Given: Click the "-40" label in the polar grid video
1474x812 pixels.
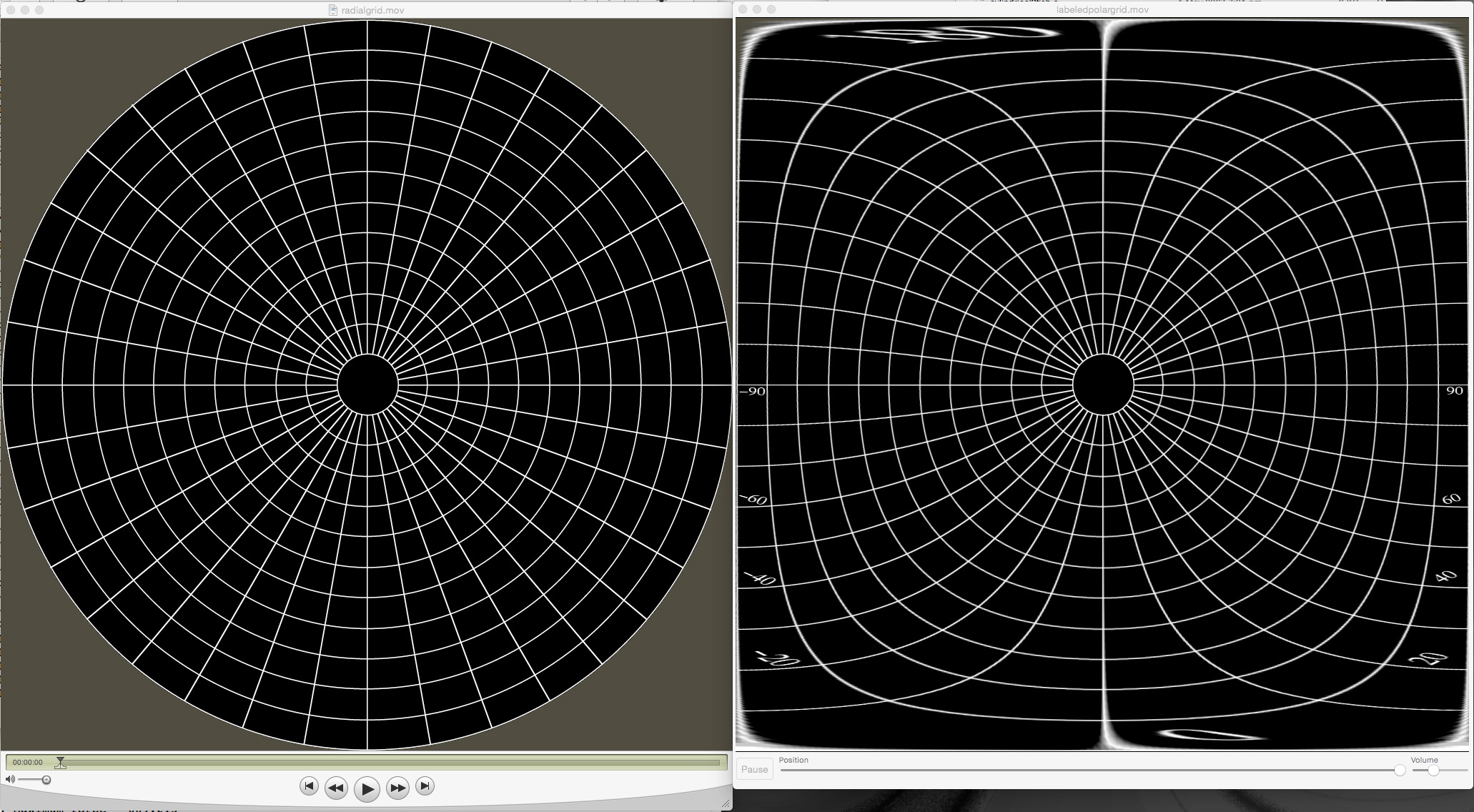Looking at the screenshot, I should (761, 578).
